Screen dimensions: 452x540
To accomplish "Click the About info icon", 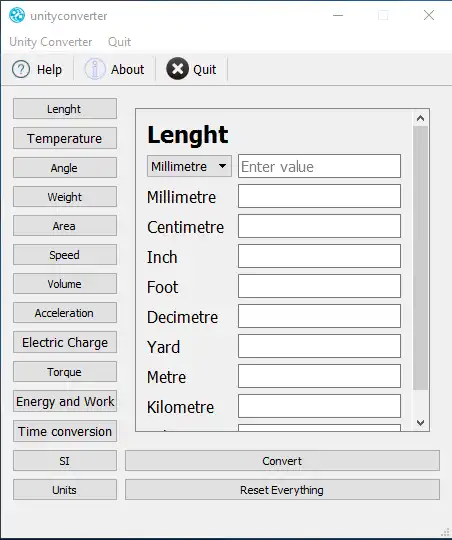I will point(95,69).
